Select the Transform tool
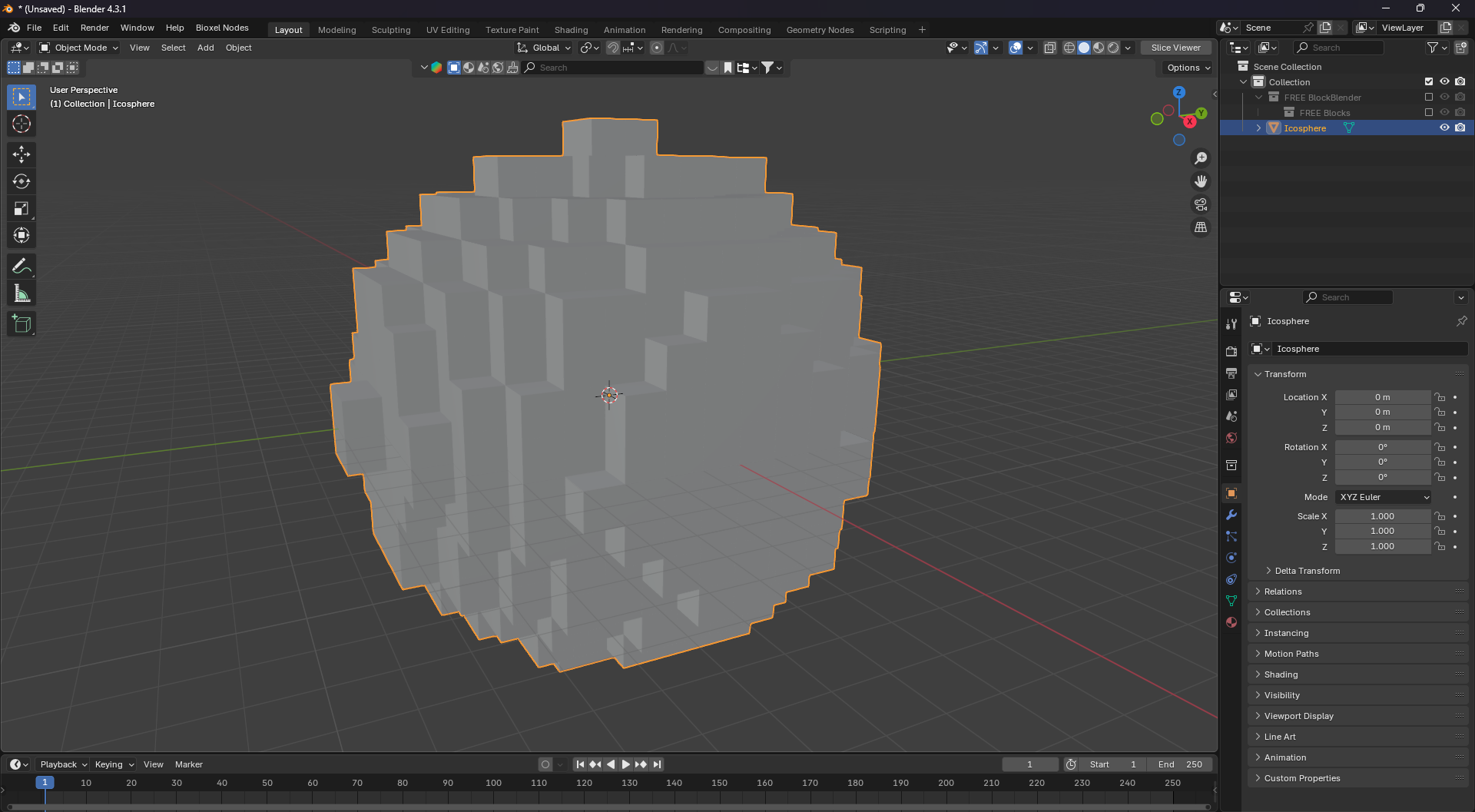This screenshot has width=1475, height=812. pyautogui.click(x=22, y=235)
